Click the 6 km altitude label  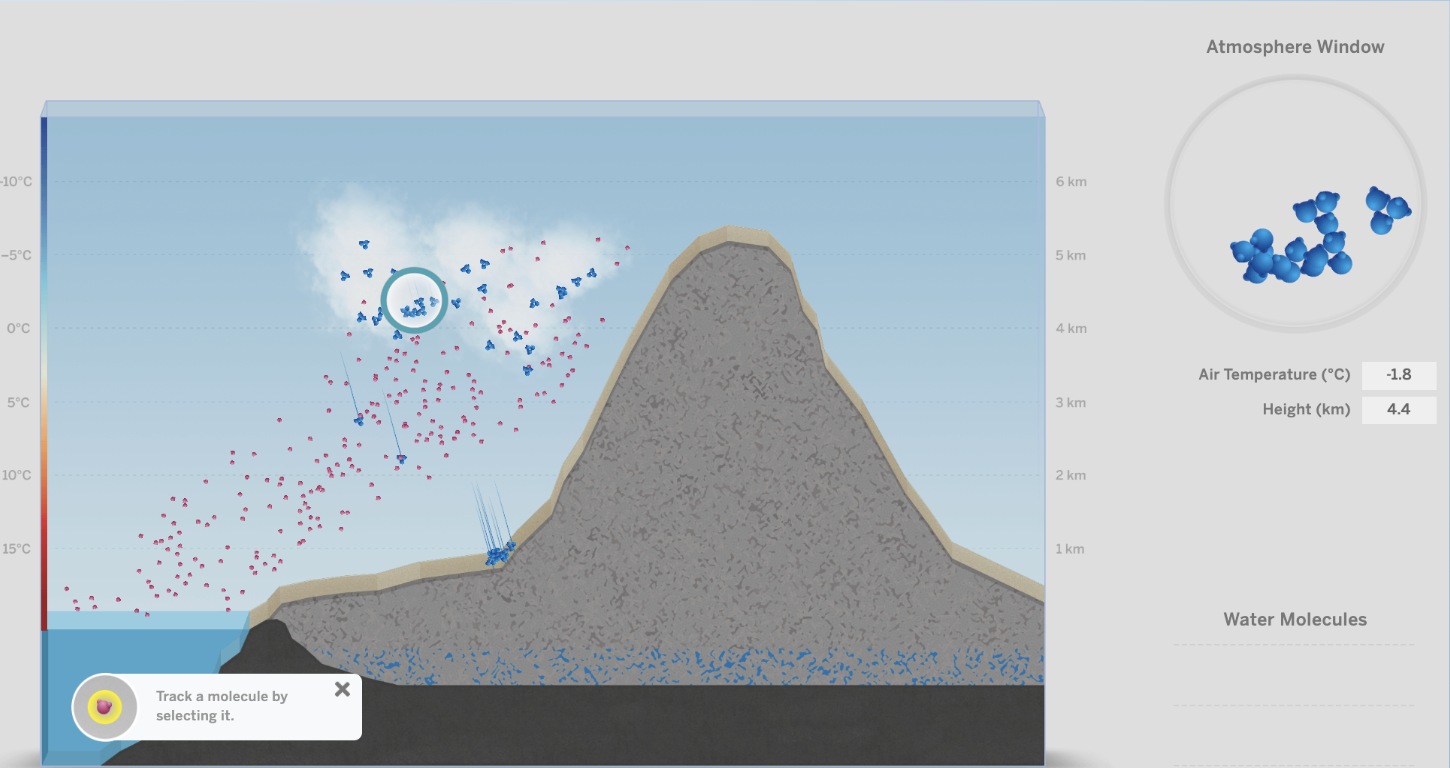pyautogui.click(x=1070, y=182)
